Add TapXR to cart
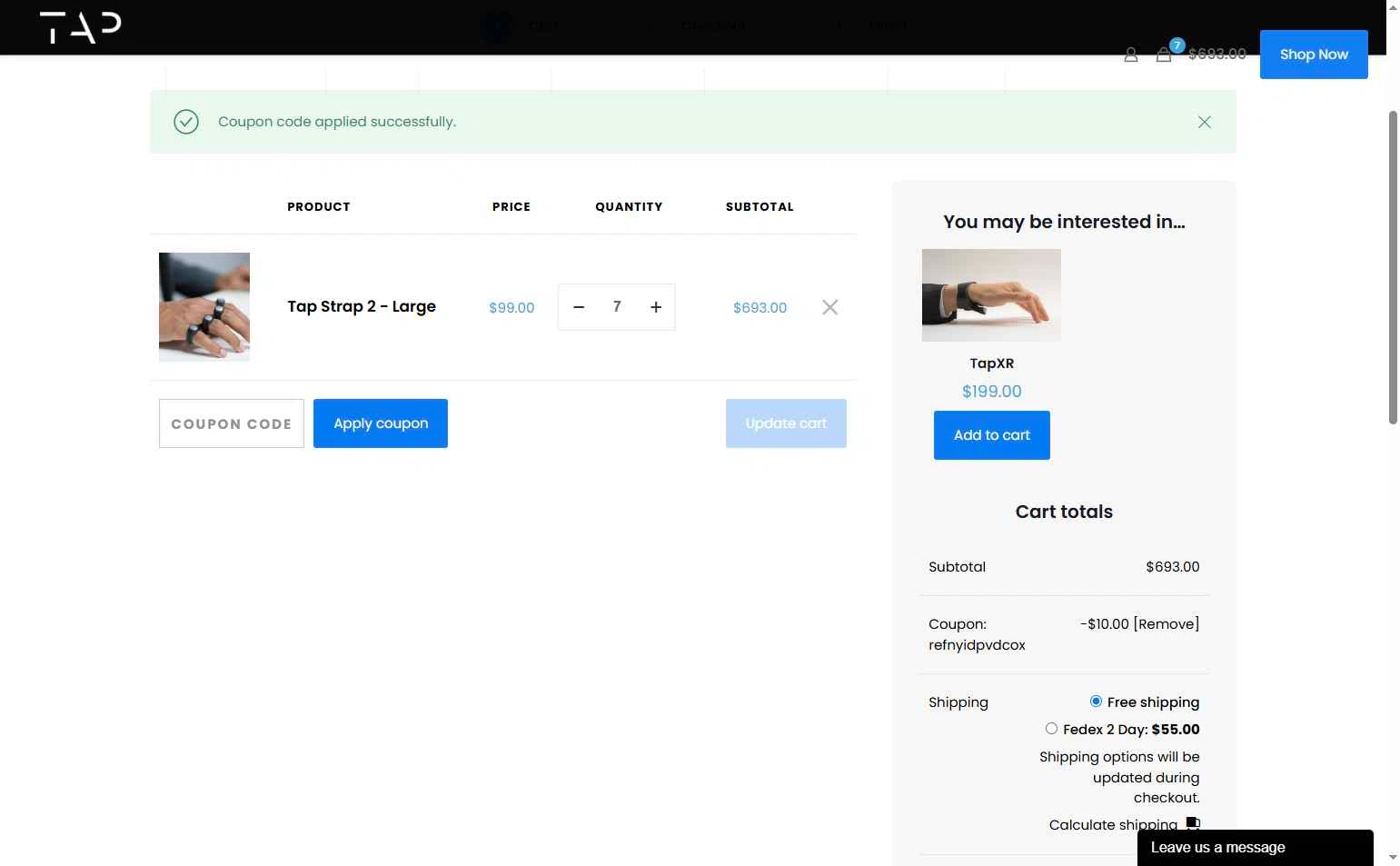The image size is (1400, 866). 992,435
